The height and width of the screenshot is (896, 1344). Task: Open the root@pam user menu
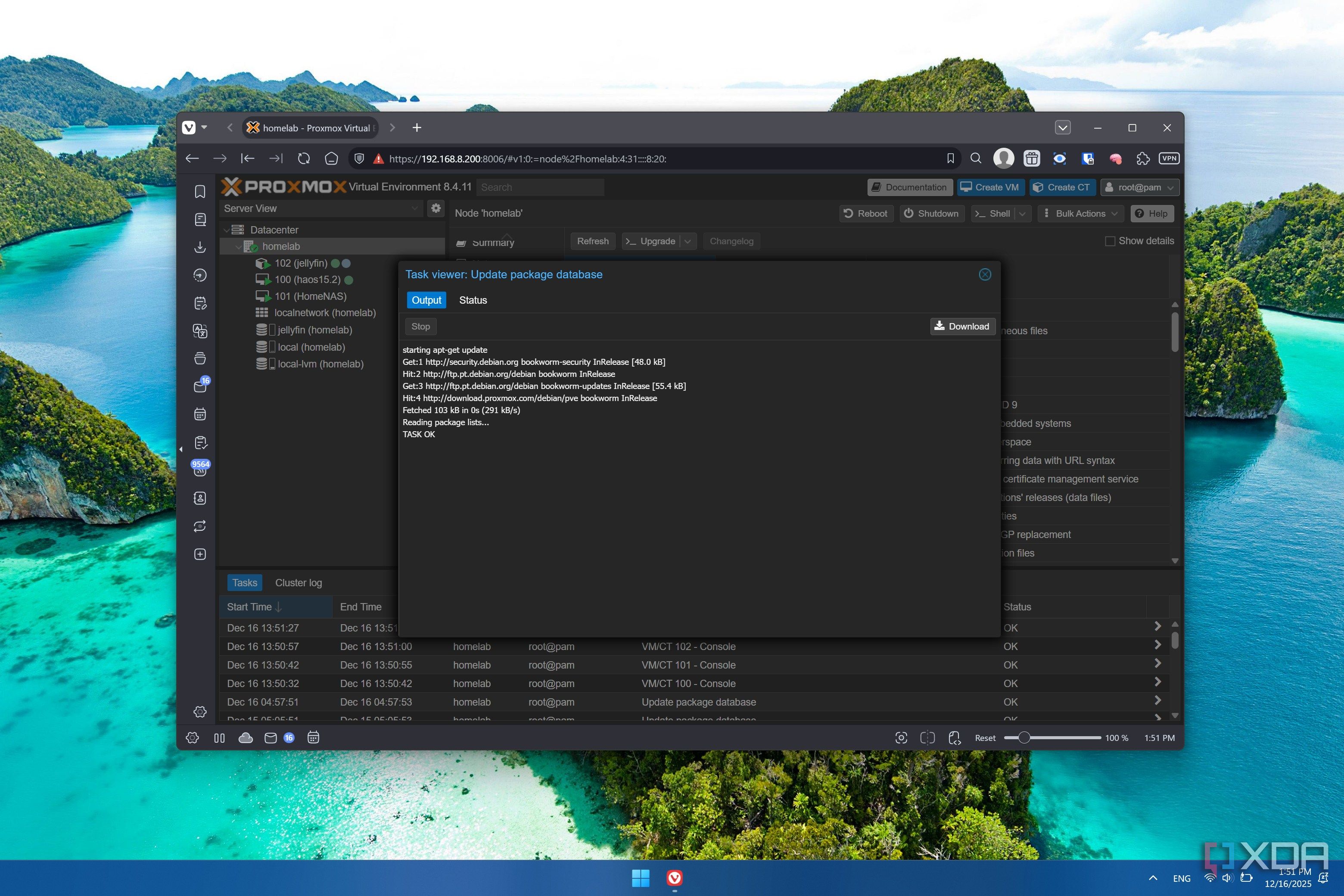1139,187
